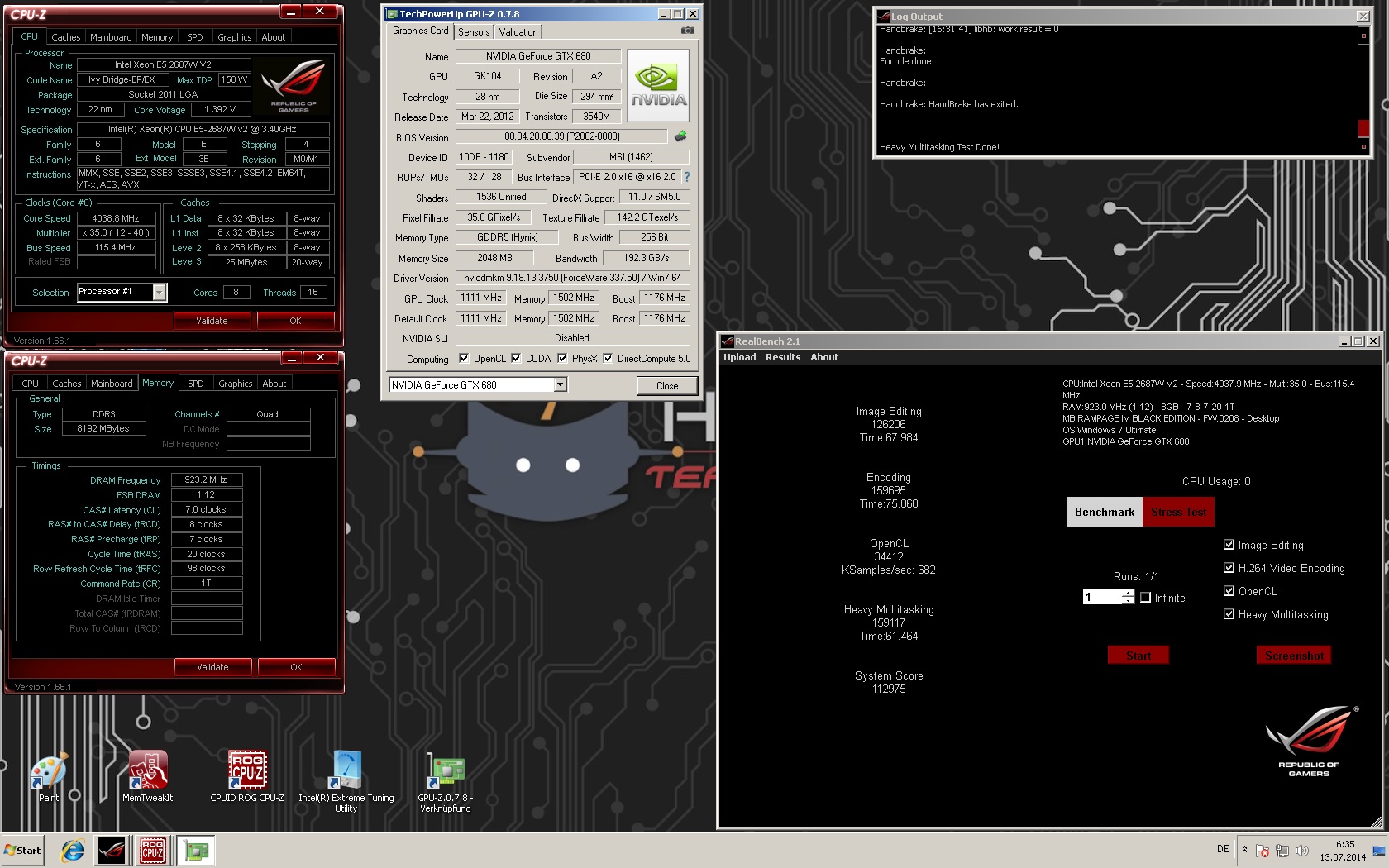Open the GPU-Z graphics card selector dropdown
Image resolution: width=1389 pixels, height=868 pixels.
coord(560,384)
